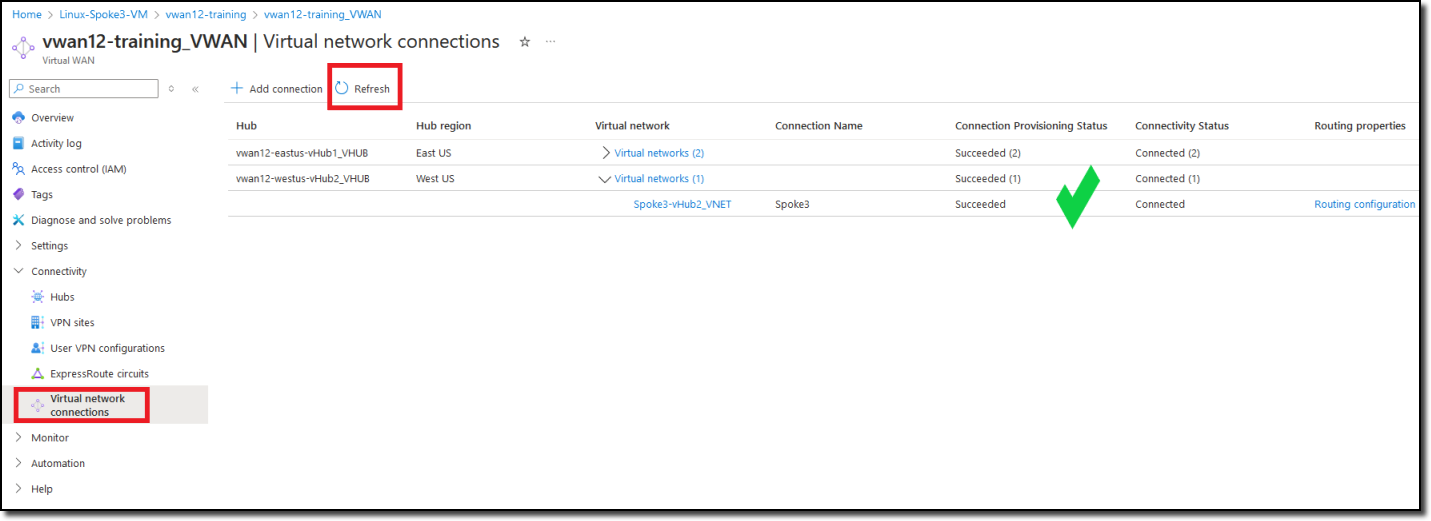Viewport: 1431px width, 521px height.
Task: Click into the sidebar Search field
Action: (83, 89)
